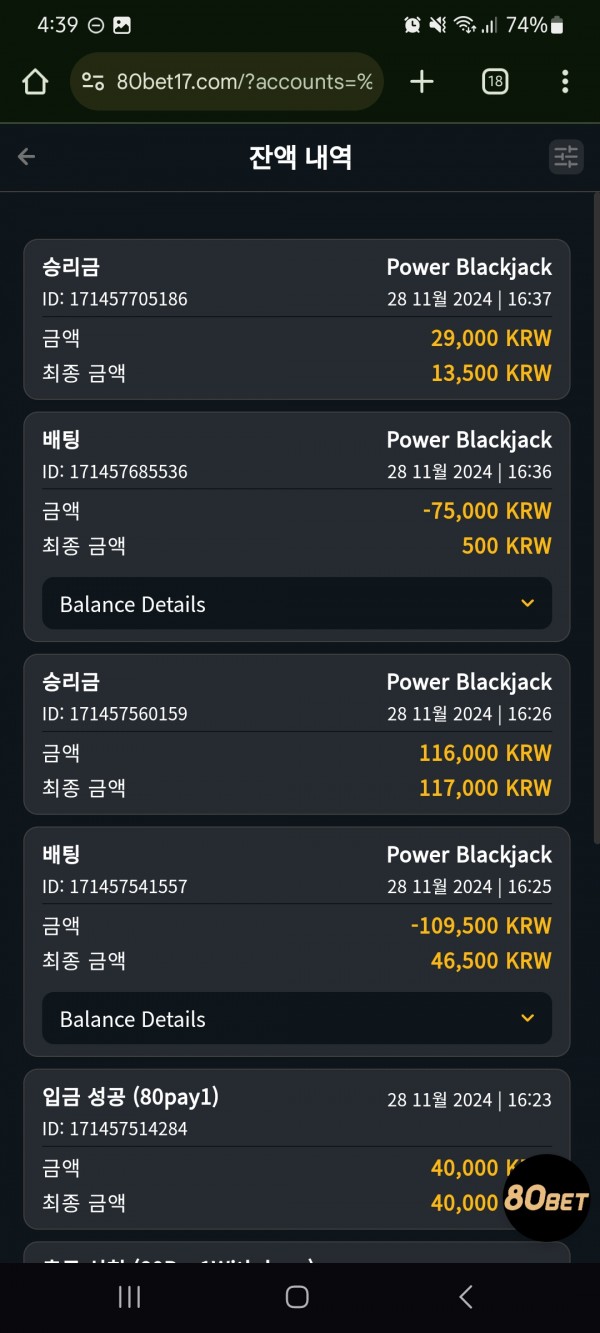The image size is (600, 1333).
Task: Tap the site info icon in address bar
Action: click(x=93, y=82)
